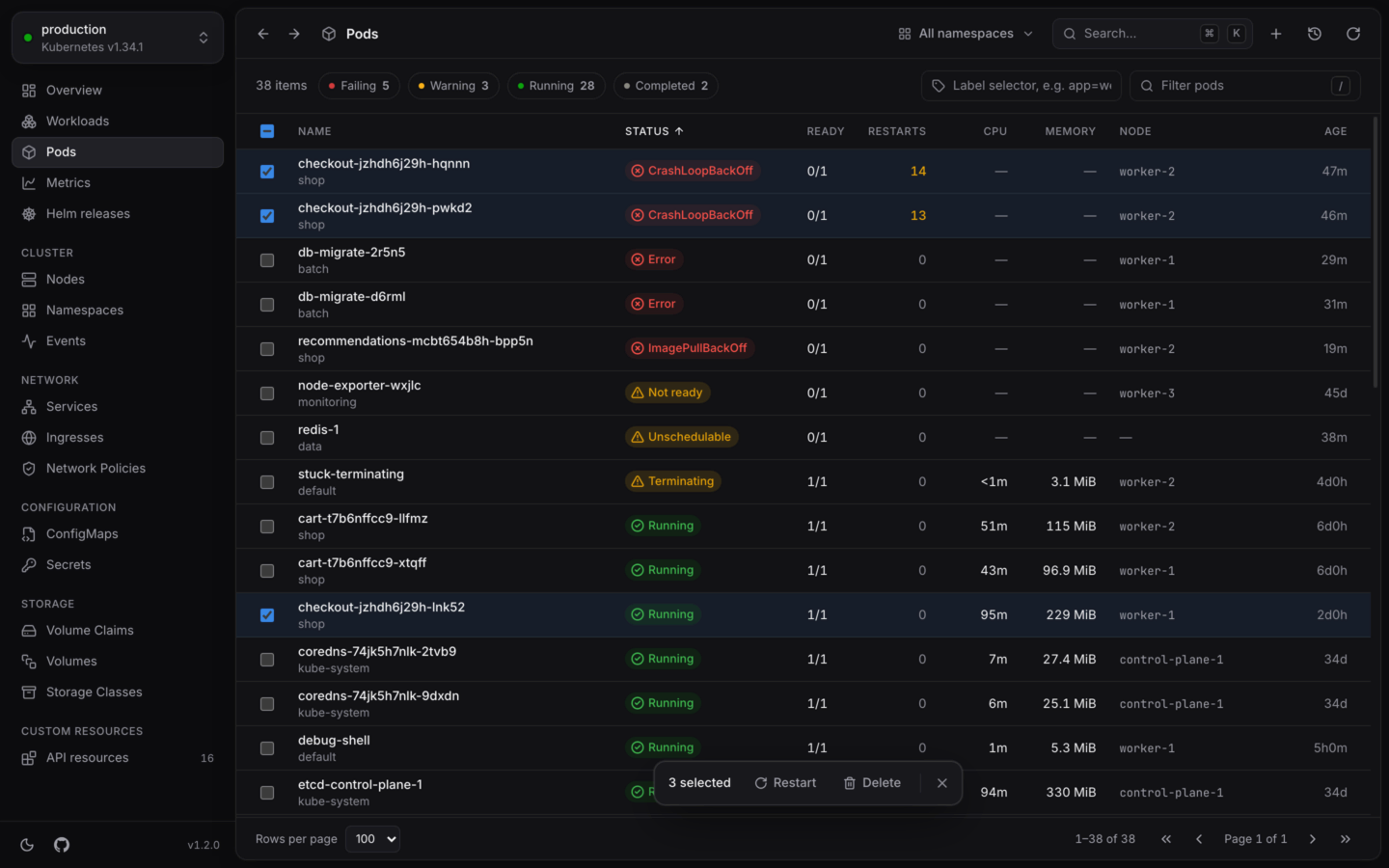
Task: Open the history clock icon
Action: click(x=1315, y=34)
